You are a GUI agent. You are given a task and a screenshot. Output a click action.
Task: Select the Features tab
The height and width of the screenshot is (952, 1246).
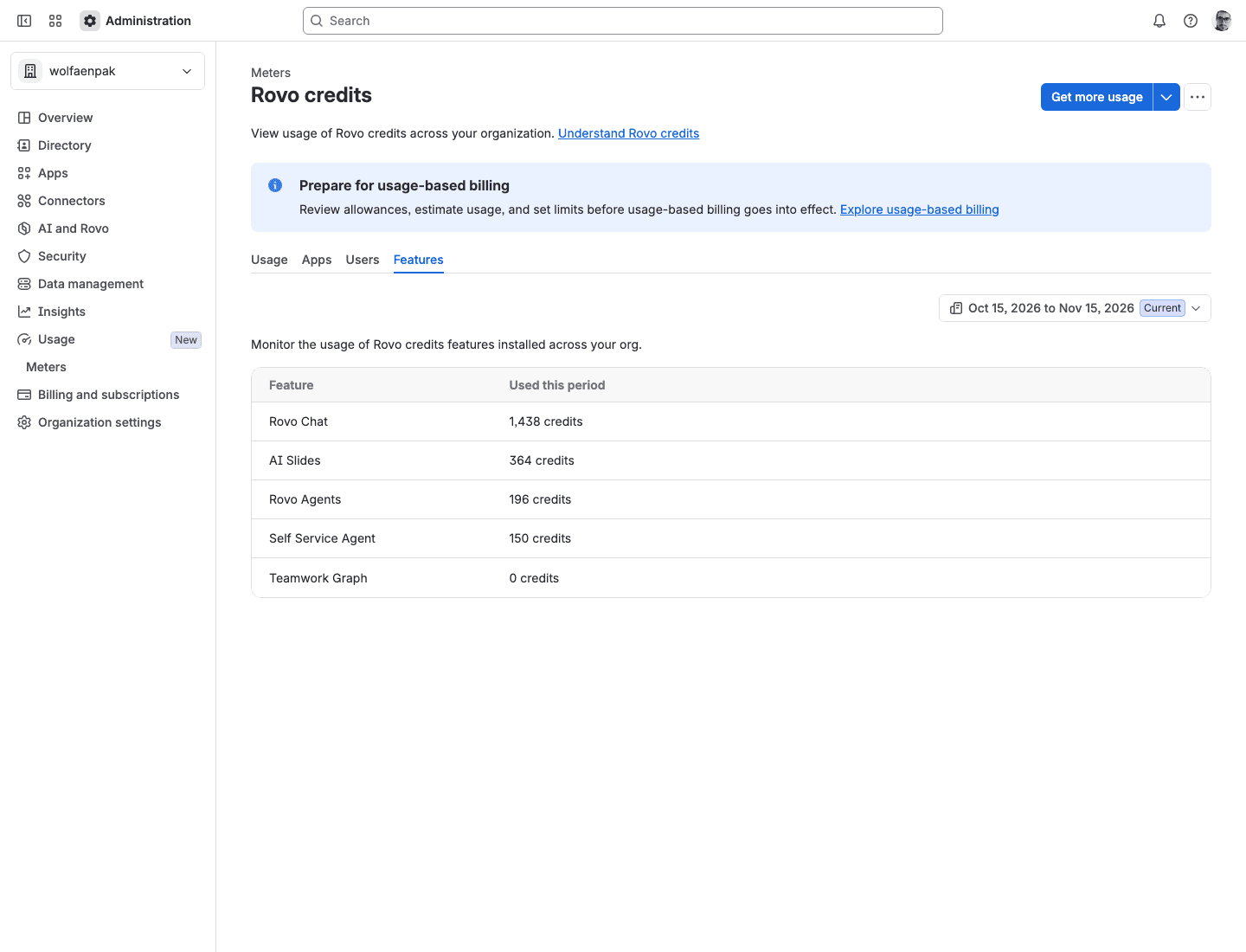(x=419, y=260)
